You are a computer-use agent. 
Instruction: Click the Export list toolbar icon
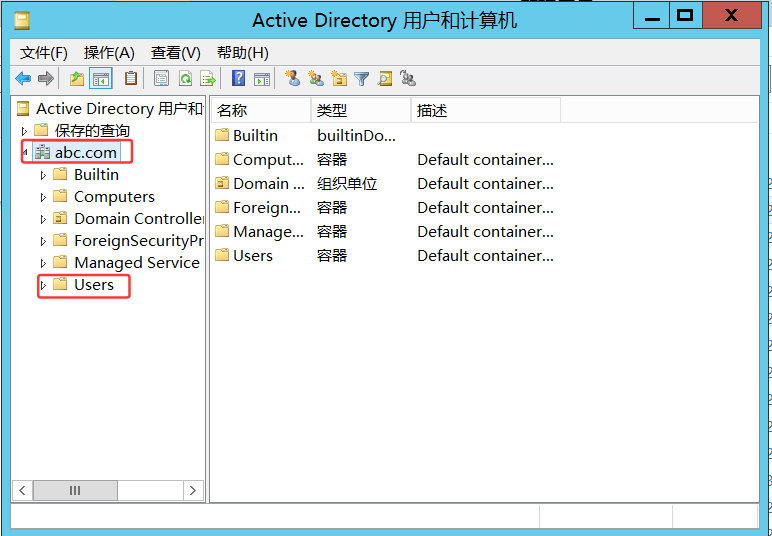[208, 78]
